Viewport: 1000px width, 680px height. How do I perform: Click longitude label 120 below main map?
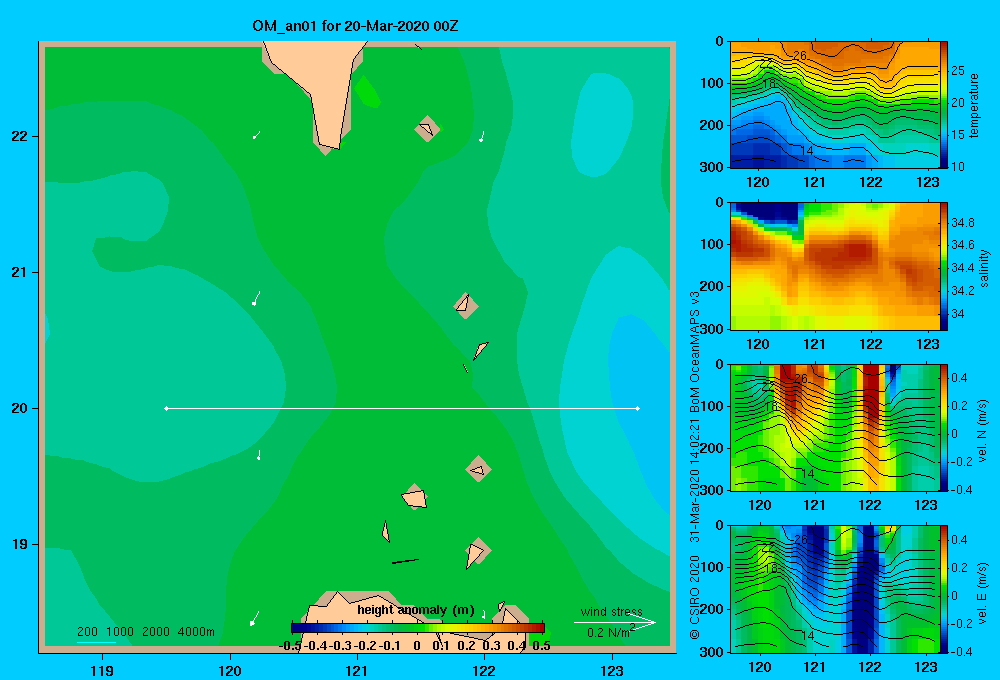coord(230,670)
